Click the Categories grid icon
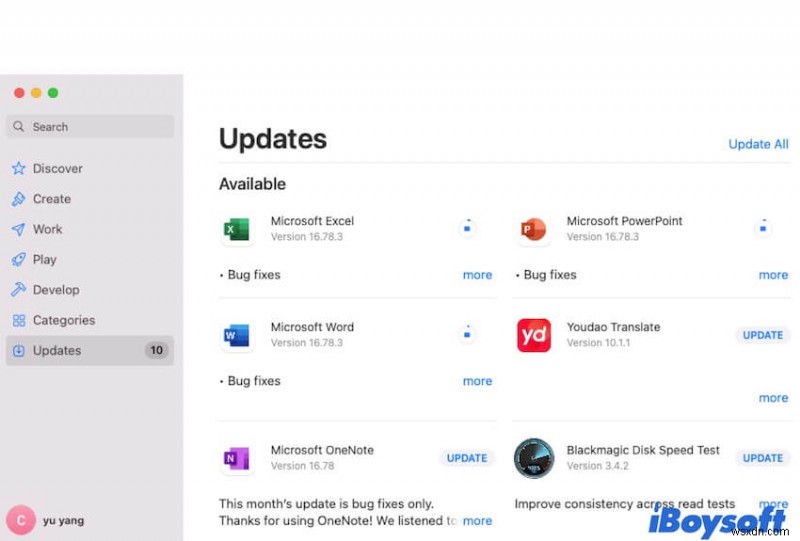Screen dimensions: 800x541 pyautogui.click(x=19, y=321)
